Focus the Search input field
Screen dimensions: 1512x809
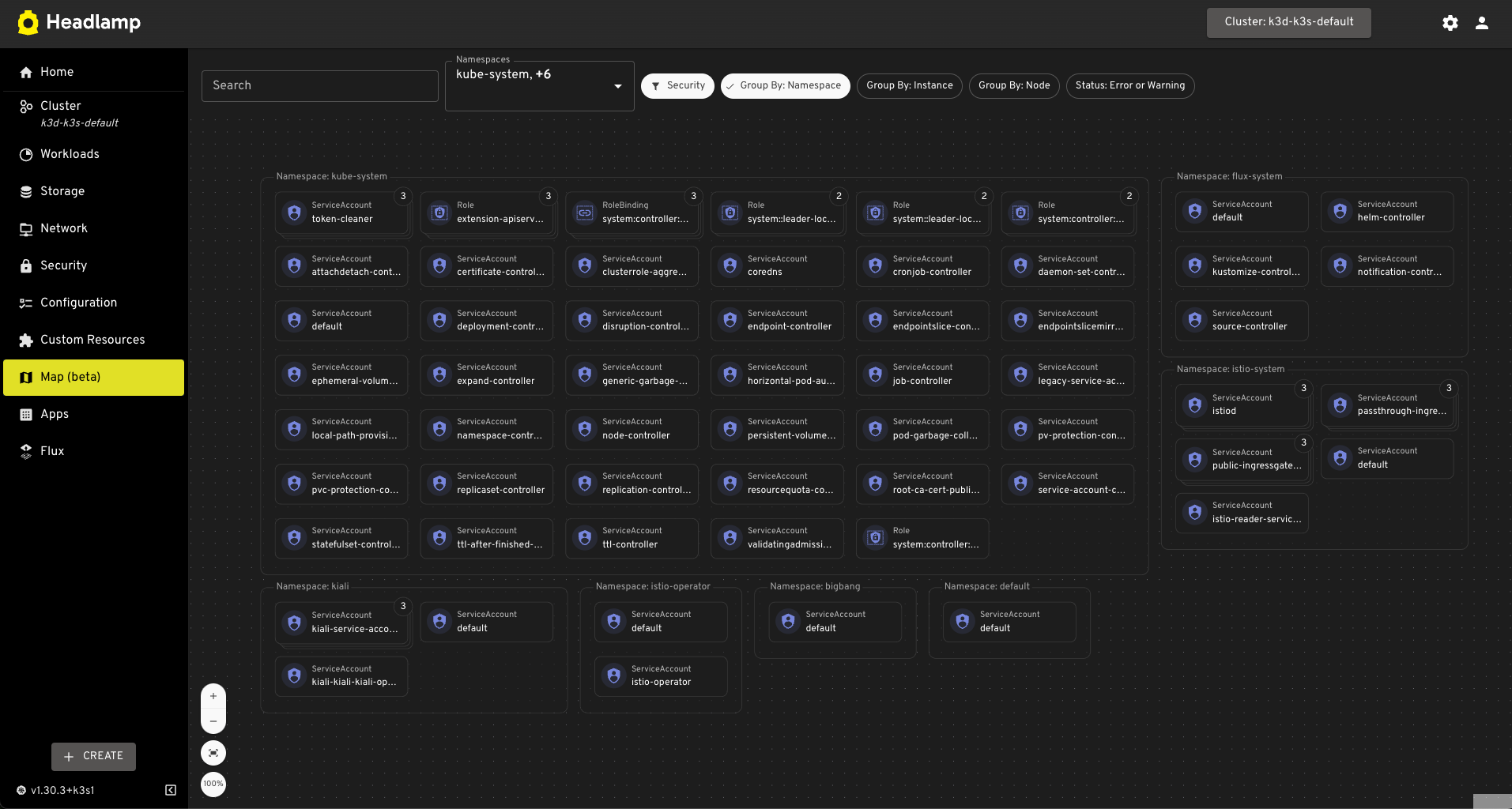[x=319, y=85]
